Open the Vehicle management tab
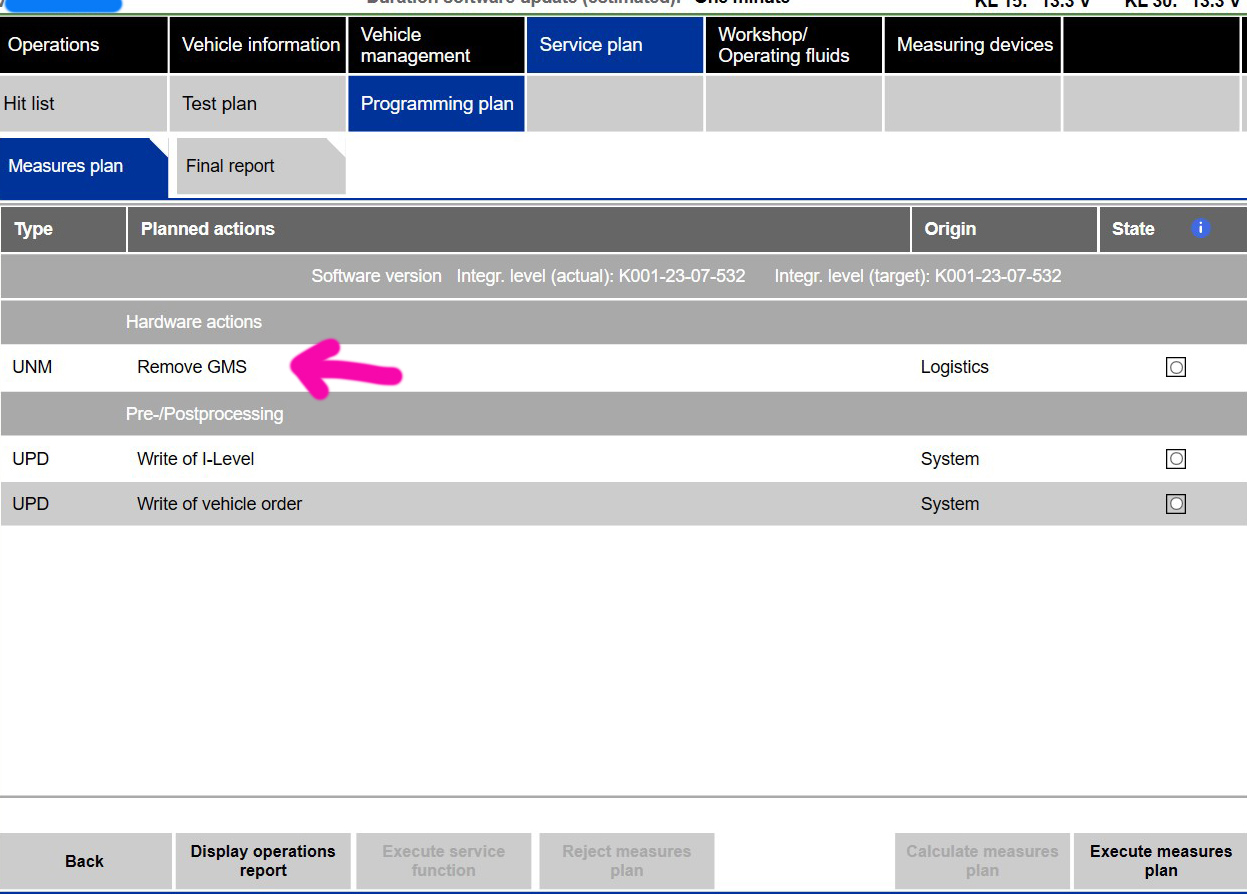 click(x=436, y=45)
